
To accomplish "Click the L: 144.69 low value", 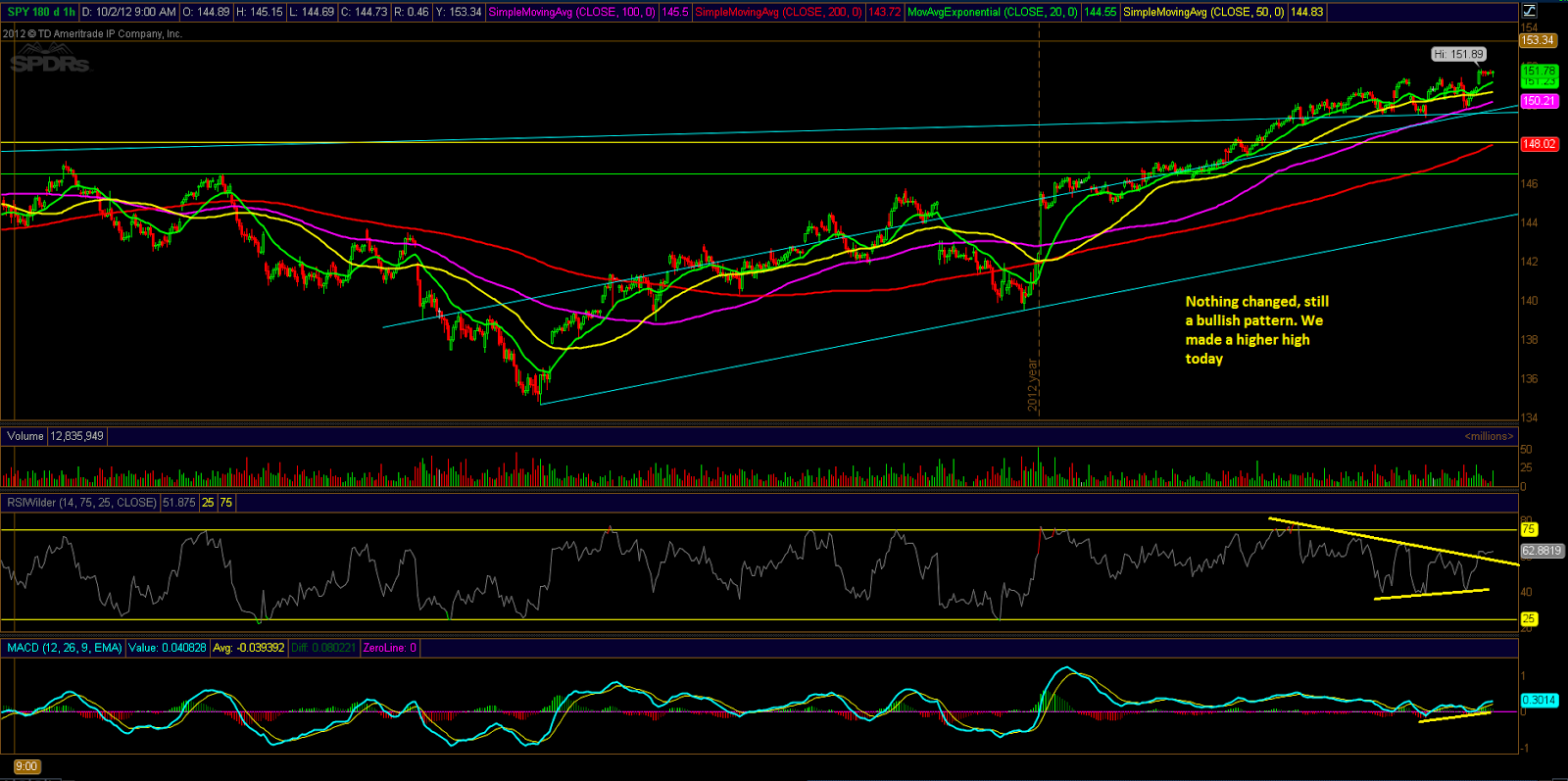I will pos(312,12).
